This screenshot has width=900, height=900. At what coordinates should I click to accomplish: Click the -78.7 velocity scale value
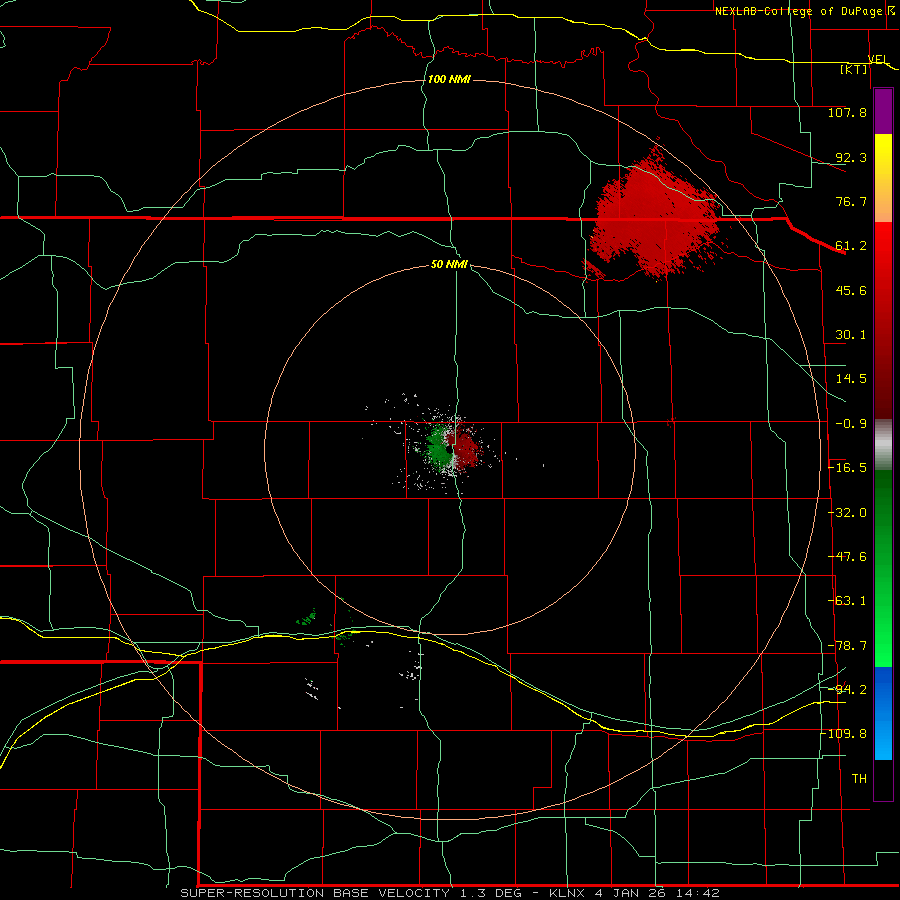(x=847, y=646)
